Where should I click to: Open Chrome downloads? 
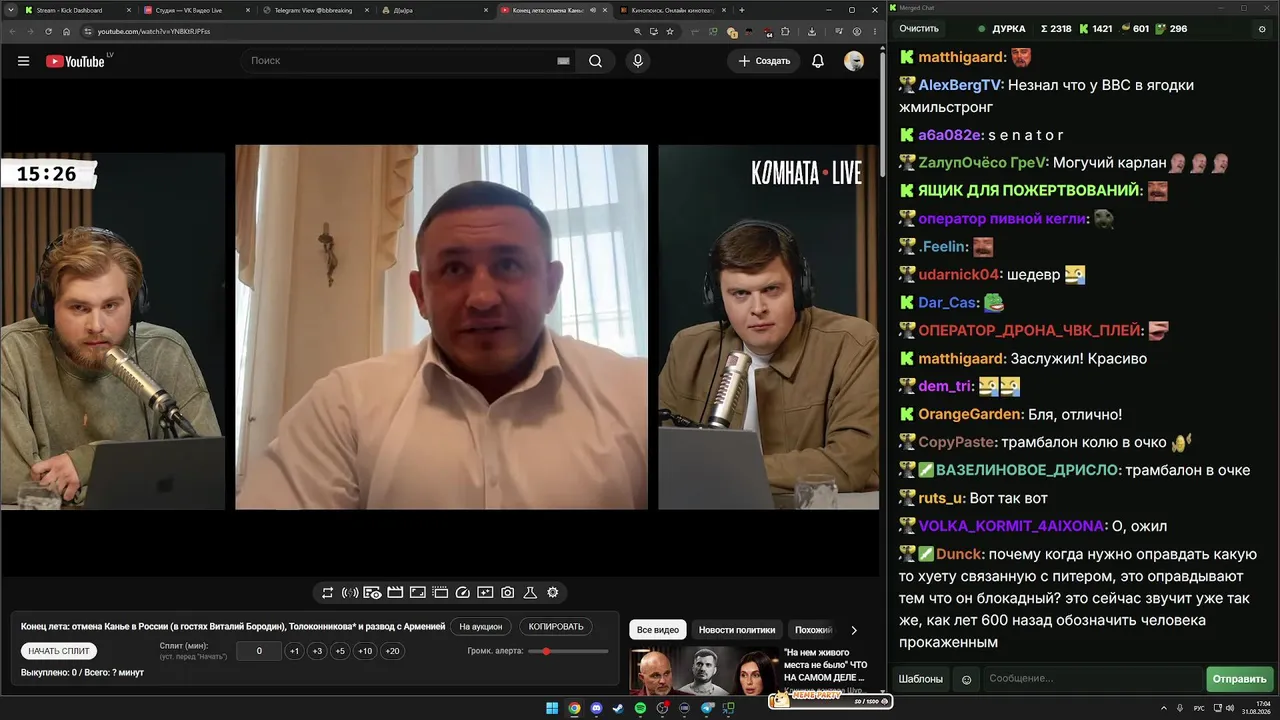(811, 31)
